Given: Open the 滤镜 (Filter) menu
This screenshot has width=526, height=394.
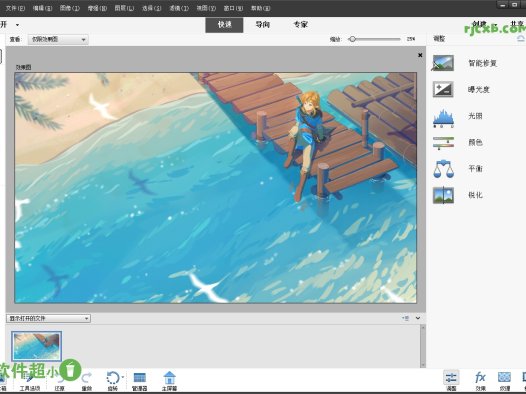Looking at the screenshot, I should [x=178, y=8].
